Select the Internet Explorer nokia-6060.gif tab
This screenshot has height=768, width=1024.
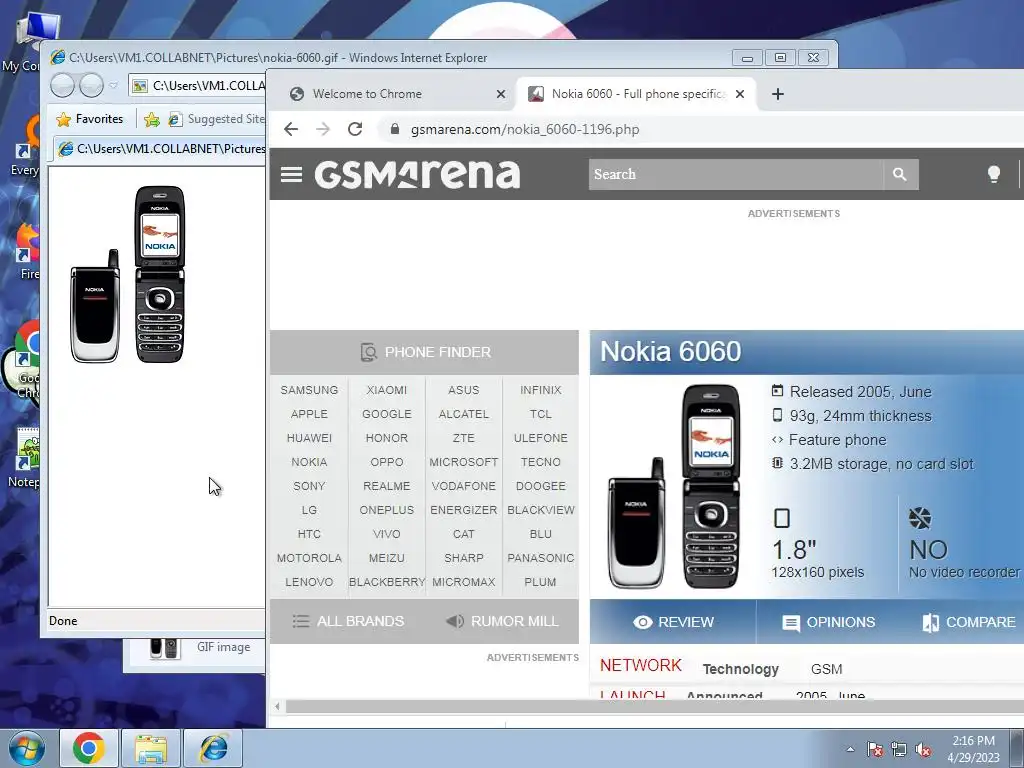click(x=159, y=149)
